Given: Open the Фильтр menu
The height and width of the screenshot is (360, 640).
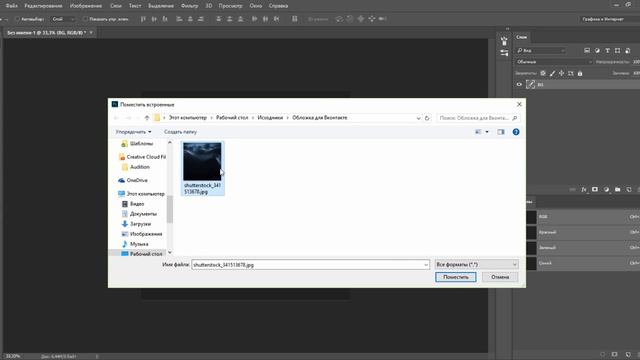Looking at the screenshot, I should pos(189,6).
